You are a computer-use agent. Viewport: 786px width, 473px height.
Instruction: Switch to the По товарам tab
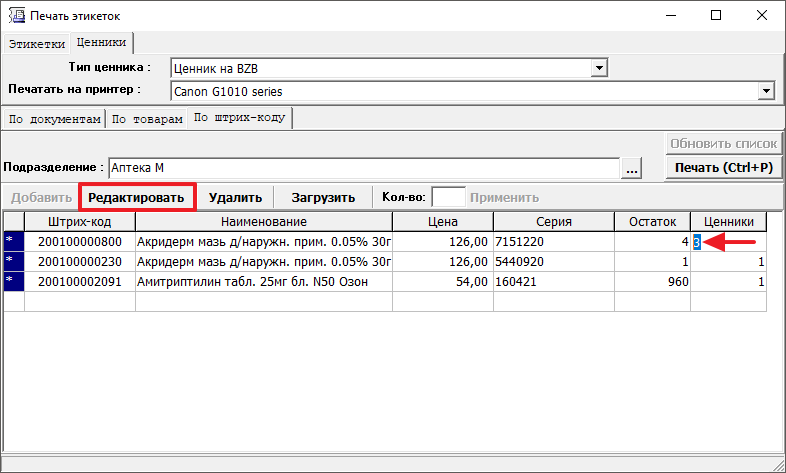[147, 119]
